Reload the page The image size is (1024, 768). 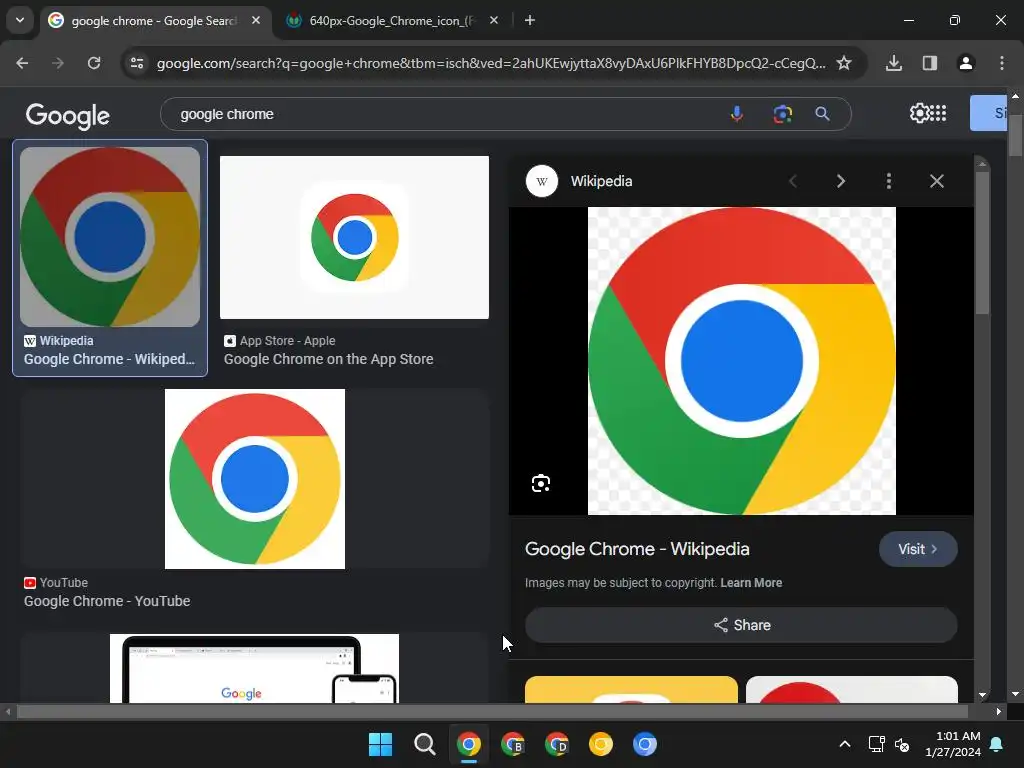pyautogui.click(x=94, y=63)
